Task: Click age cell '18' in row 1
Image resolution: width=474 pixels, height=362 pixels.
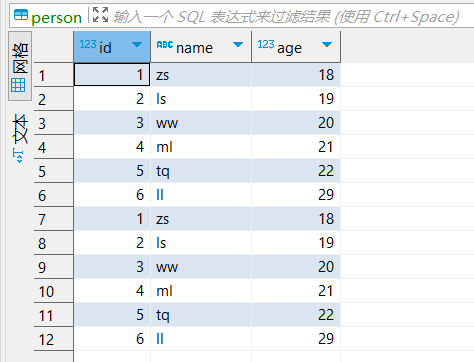Action: tap(296, 75)
